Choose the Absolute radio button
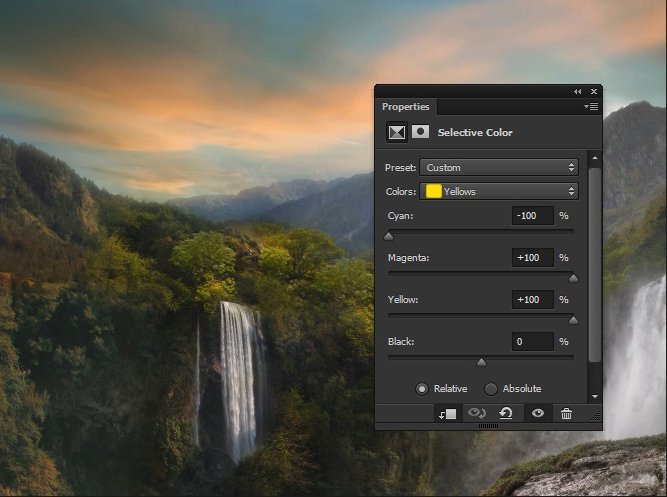 [x=491, y=388]
